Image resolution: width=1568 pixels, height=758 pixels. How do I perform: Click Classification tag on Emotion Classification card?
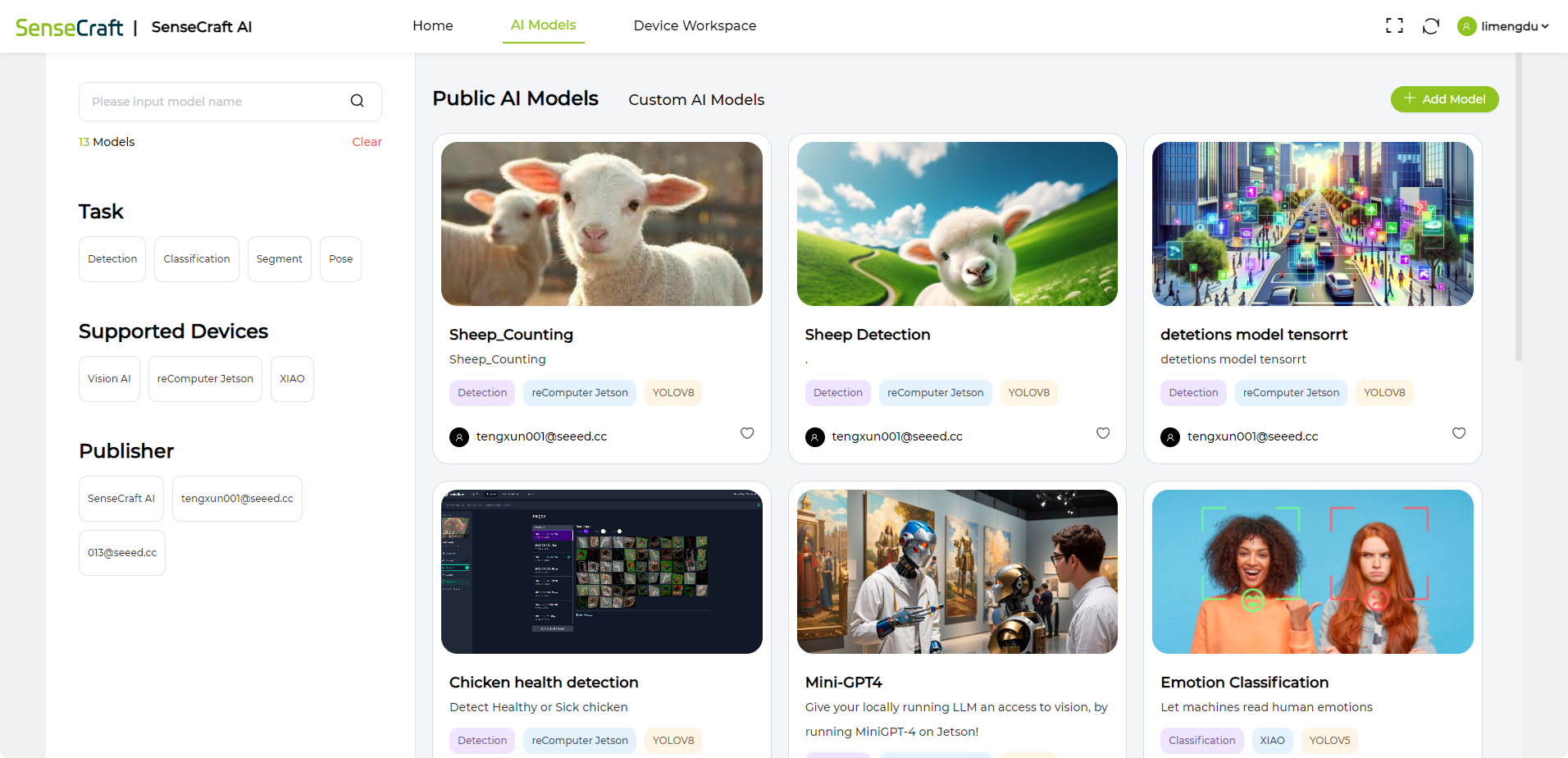point(1201,741)
